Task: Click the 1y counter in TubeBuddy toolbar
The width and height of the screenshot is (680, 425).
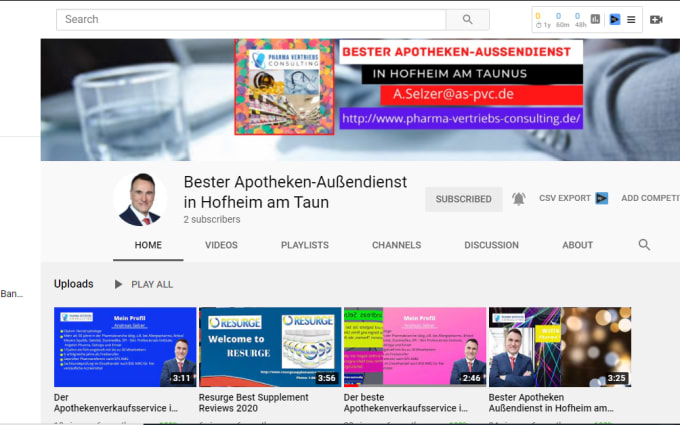Action: point(543,20)
